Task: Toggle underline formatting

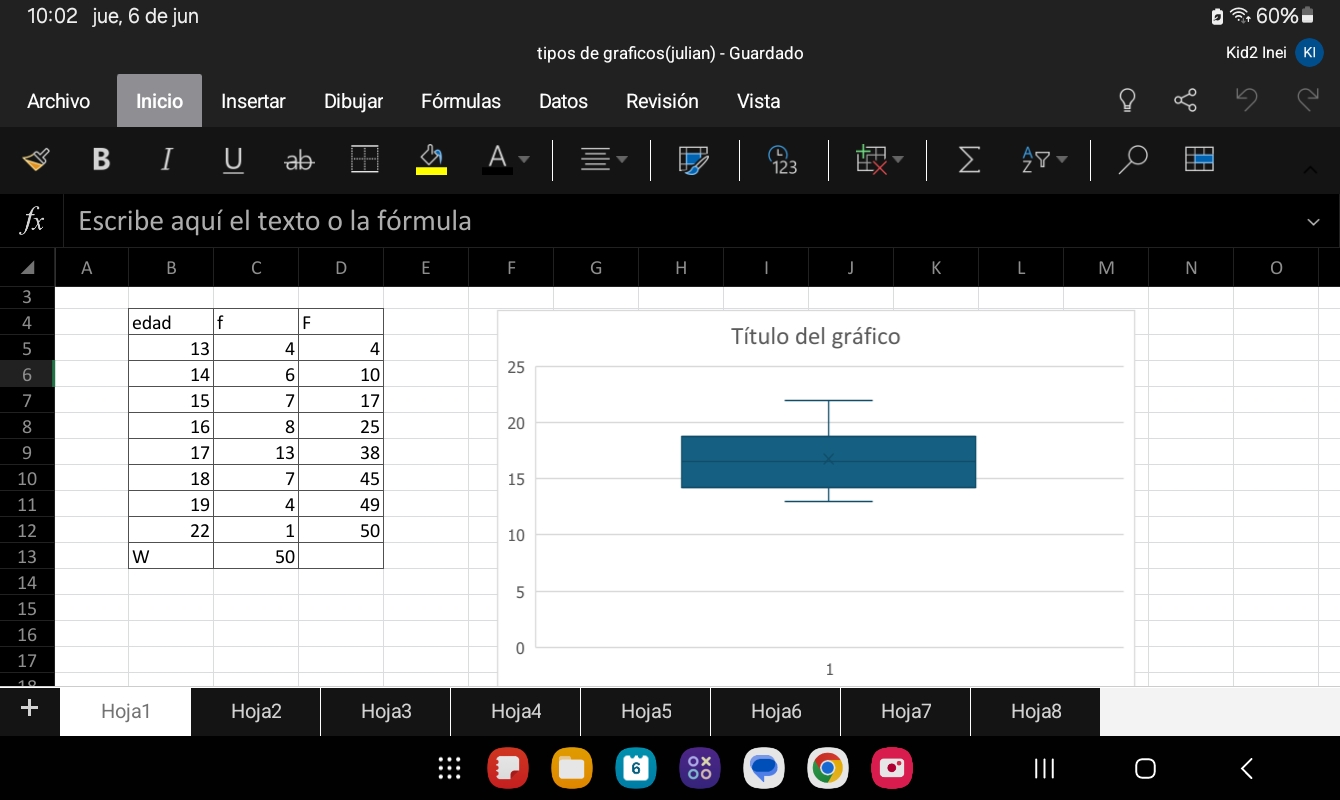Action: [233, 160]
